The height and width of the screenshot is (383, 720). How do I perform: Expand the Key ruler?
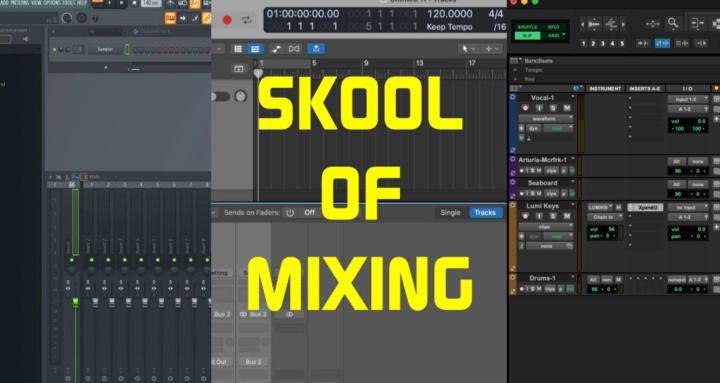click(515, 79)
